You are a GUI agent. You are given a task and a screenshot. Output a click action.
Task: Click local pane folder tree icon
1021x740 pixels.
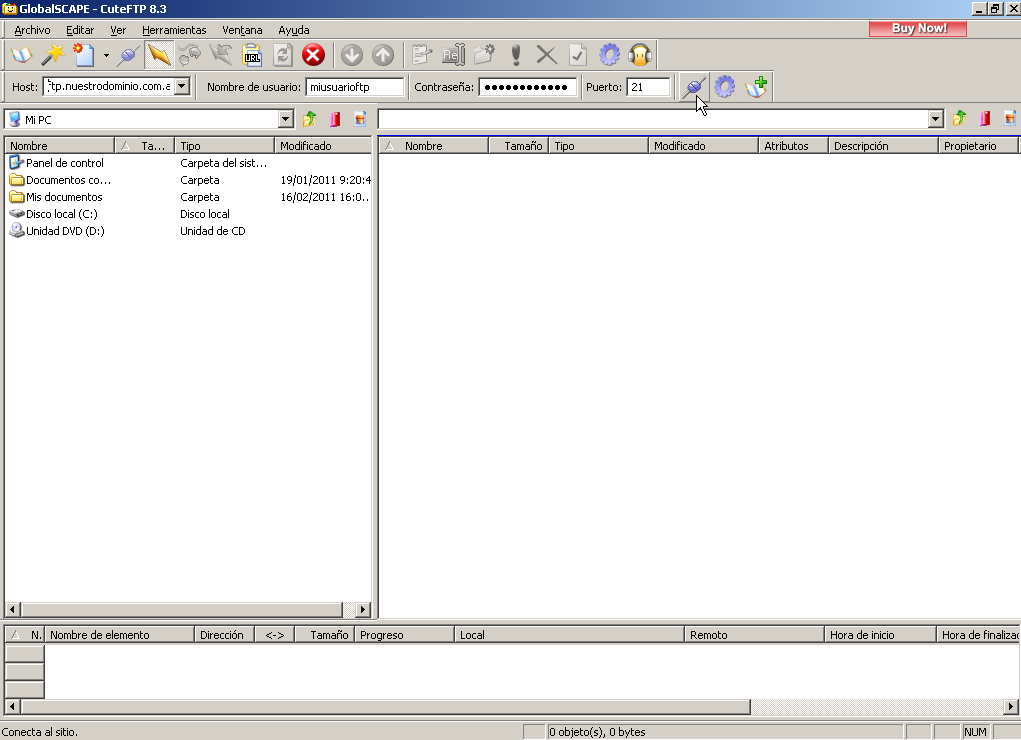click(x=359, y=119)
